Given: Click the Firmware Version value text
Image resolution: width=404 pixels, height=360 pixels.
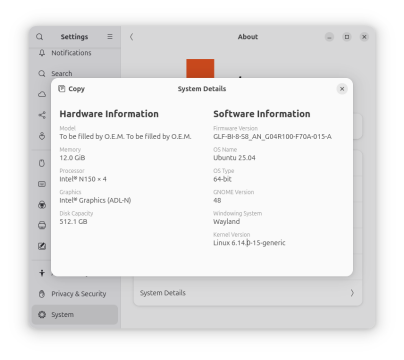Looking at the screenshot, I should coord(272,136).
